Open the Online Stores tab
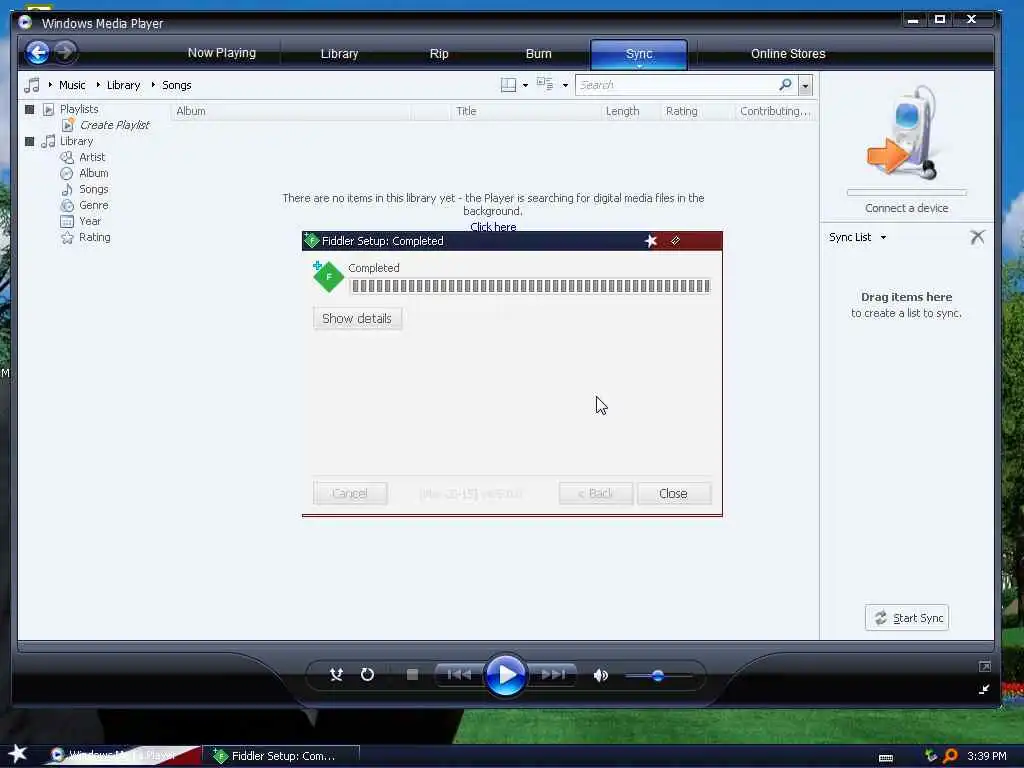This screenshot has height=768, width=1024. (788, 54)
